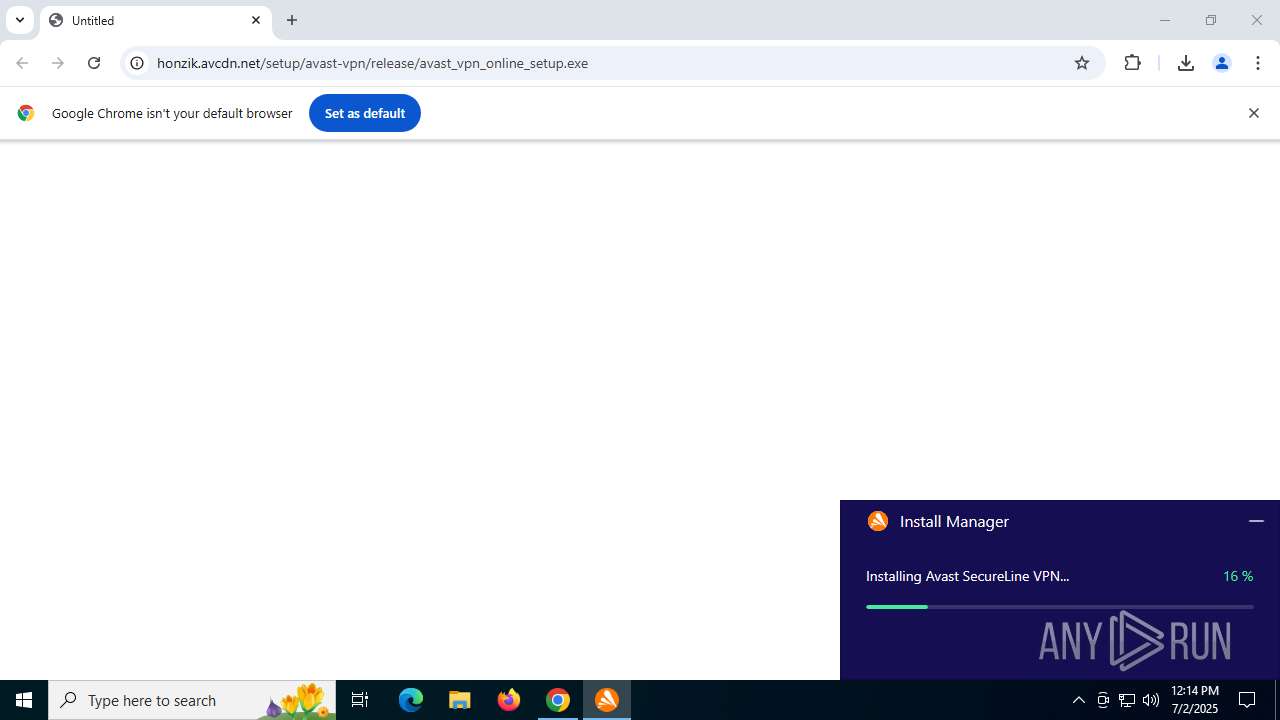Viewport: 1280px width, 720px height.
Task: Minimize the Install Manager panel
Action: pos(1256,521)
